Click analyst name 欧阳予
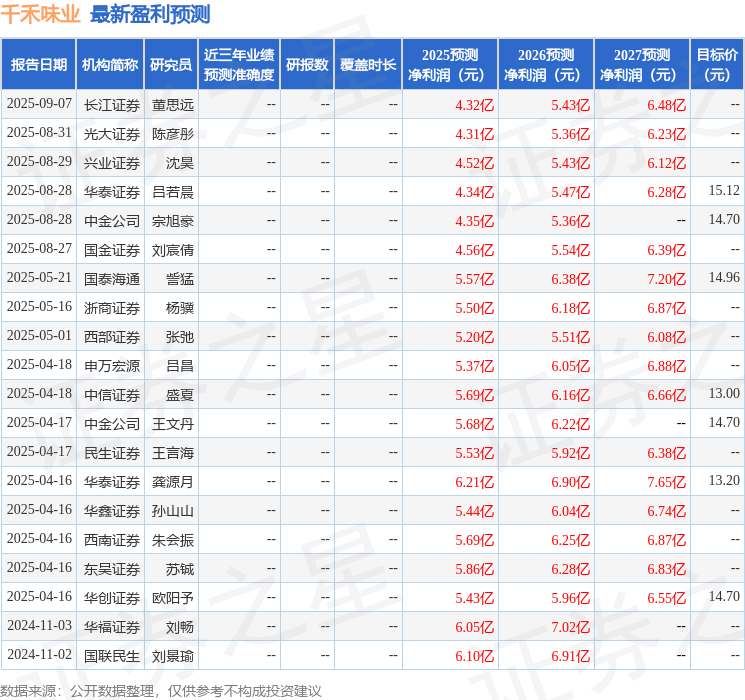 coord(173,597)
